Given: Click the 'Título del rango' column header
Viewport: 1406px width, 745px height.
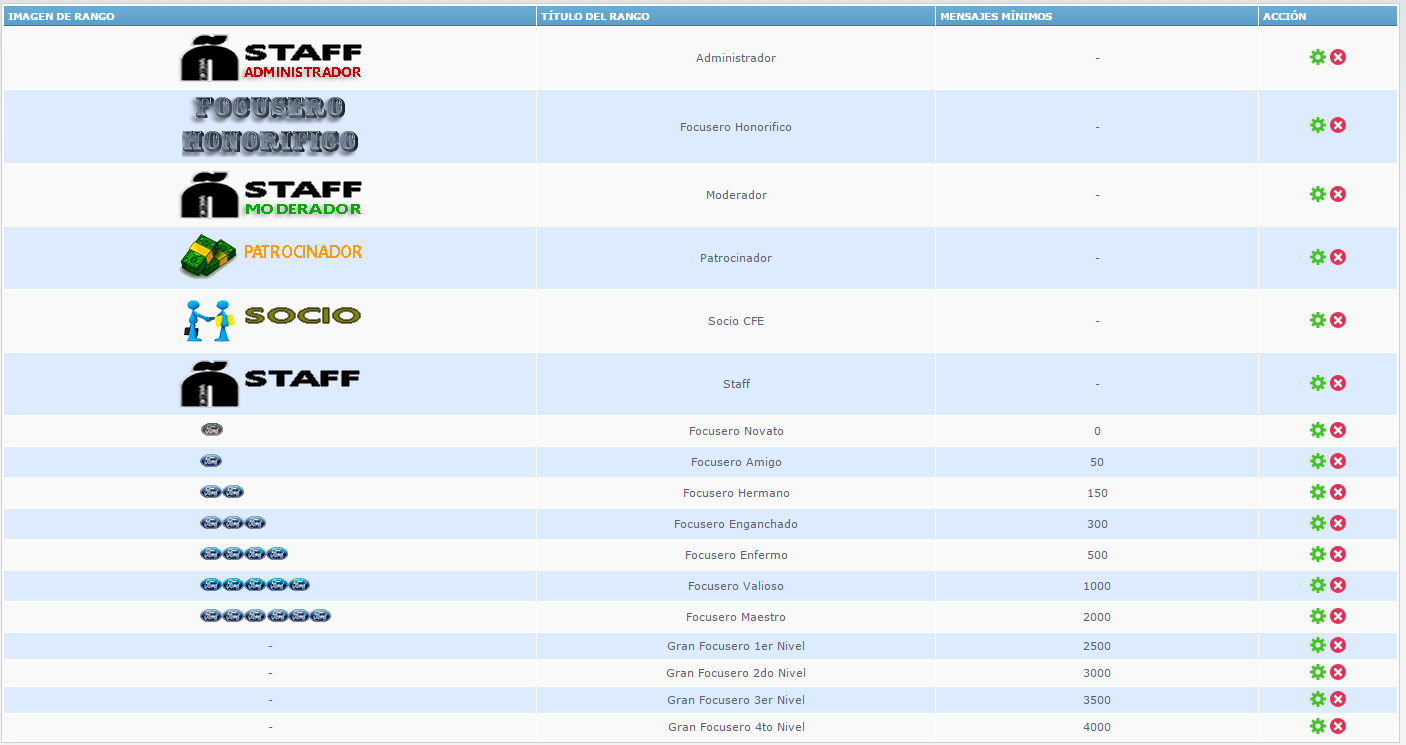Looking at the screenshot, I should [595, 16].
